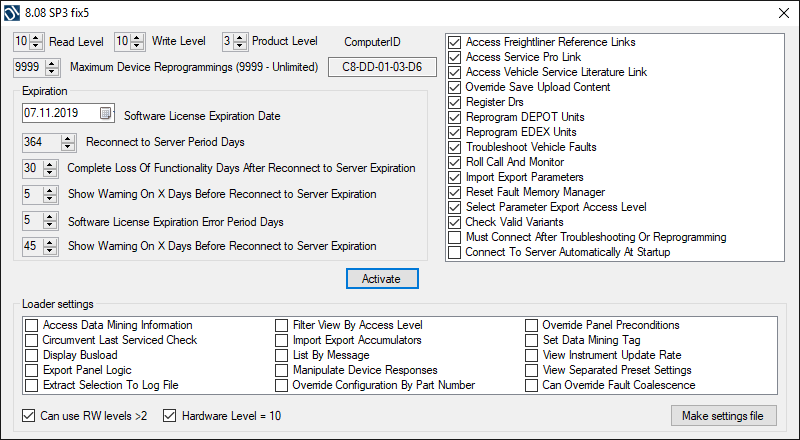Click the spinner beside value 45
This screenshot has width=800, height=440.
(49, 246)
